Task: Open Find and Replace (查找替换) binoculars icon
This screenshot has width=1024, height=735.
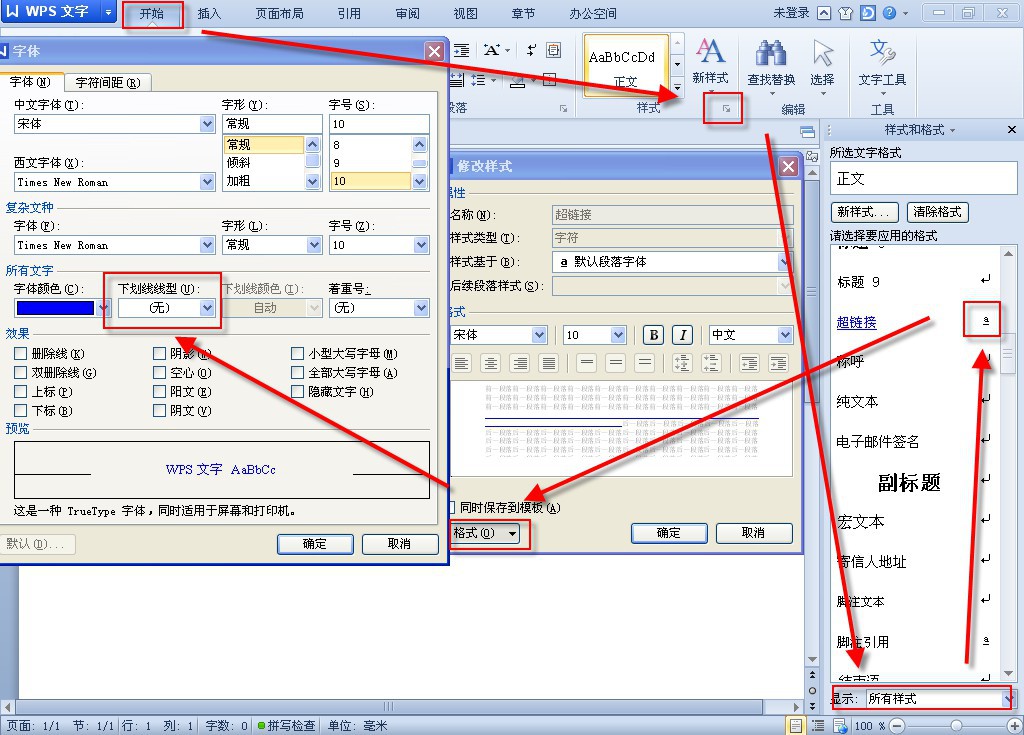Action: 771,54
